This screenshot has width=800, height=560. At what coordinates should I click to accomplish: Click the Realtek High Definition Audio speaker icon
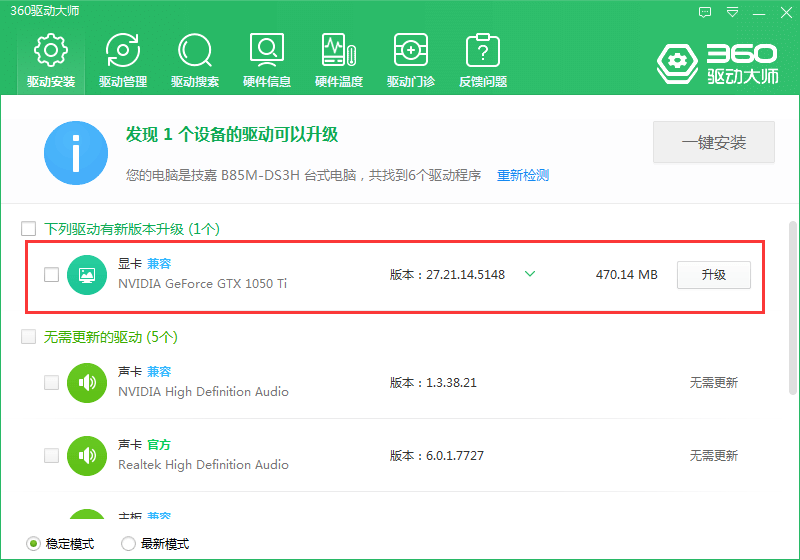coord(87,455)
